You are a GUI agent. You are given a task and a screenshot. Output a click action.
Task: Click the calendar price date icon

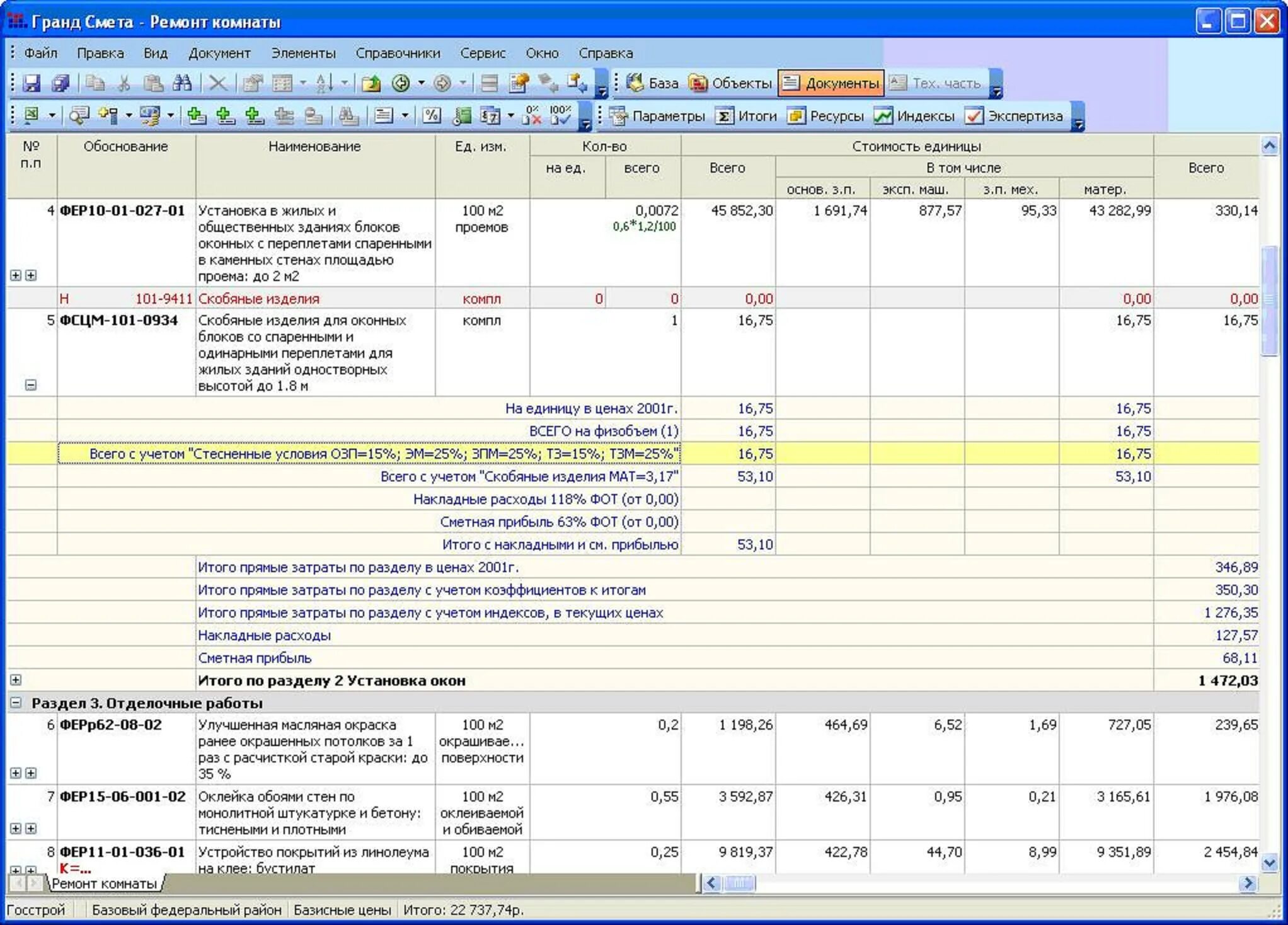coord(490,115)
